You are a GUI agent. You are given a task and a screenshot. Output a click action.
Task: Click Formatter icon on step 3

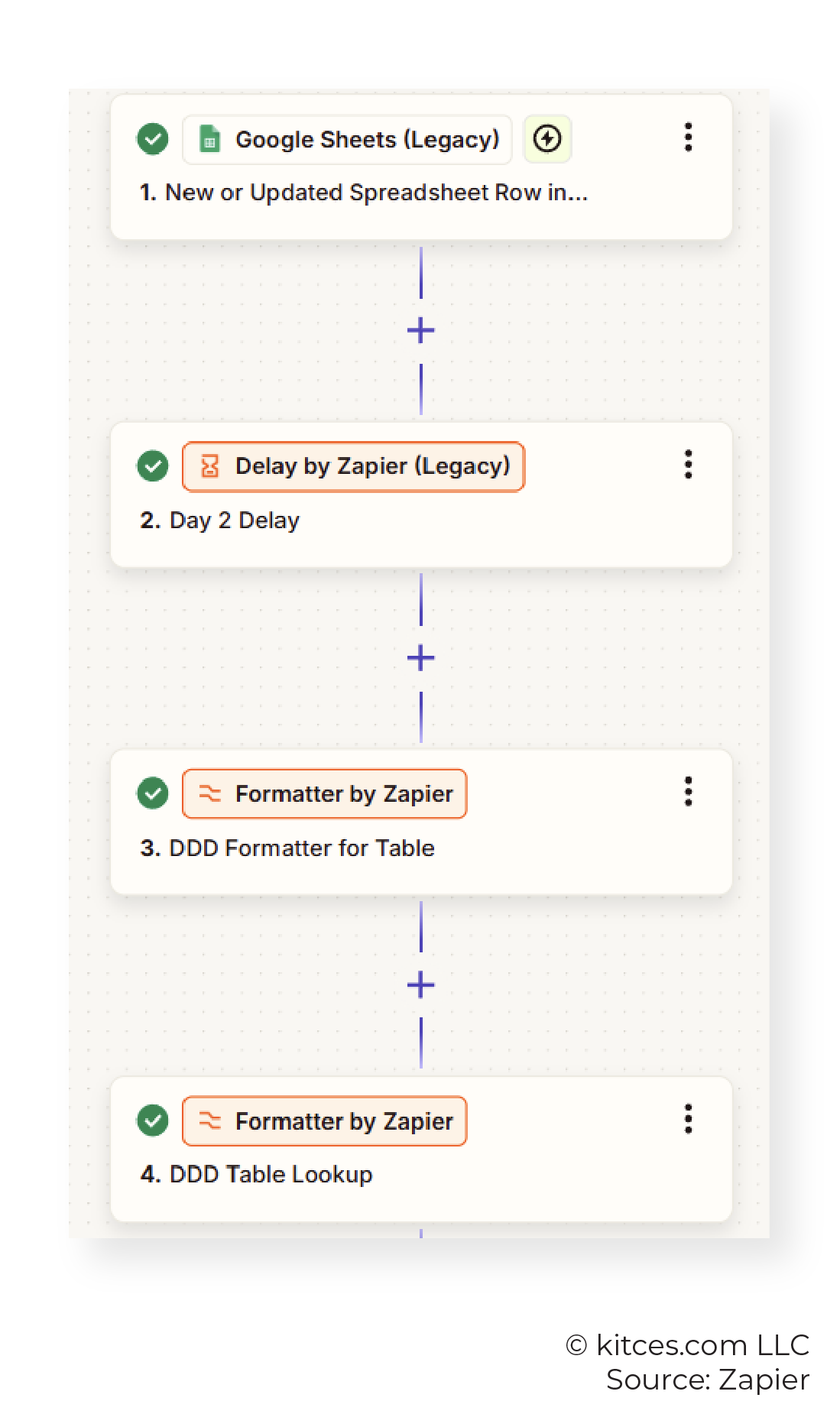point(209,793)
